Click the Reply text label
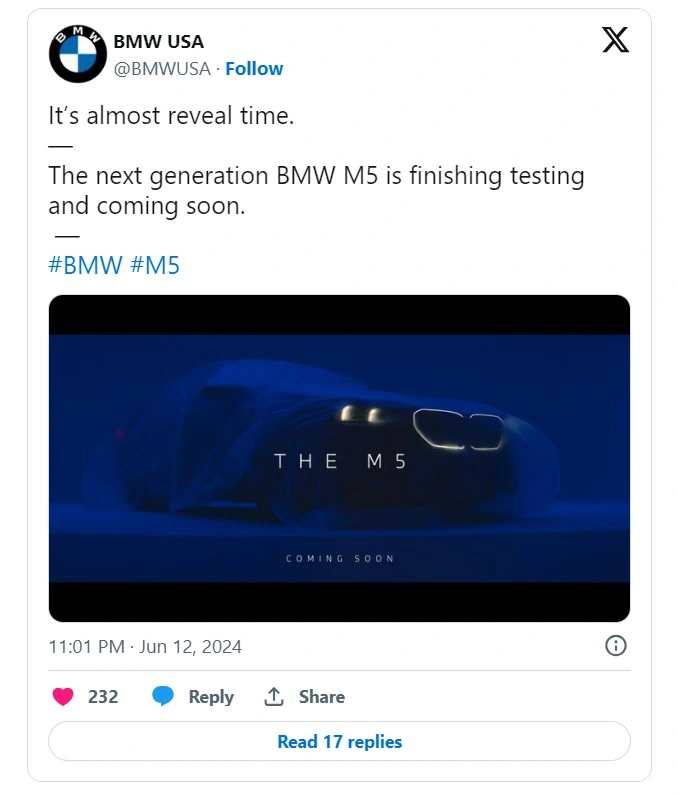This screenshot has width=678, height=797. [x=211, y=697]
